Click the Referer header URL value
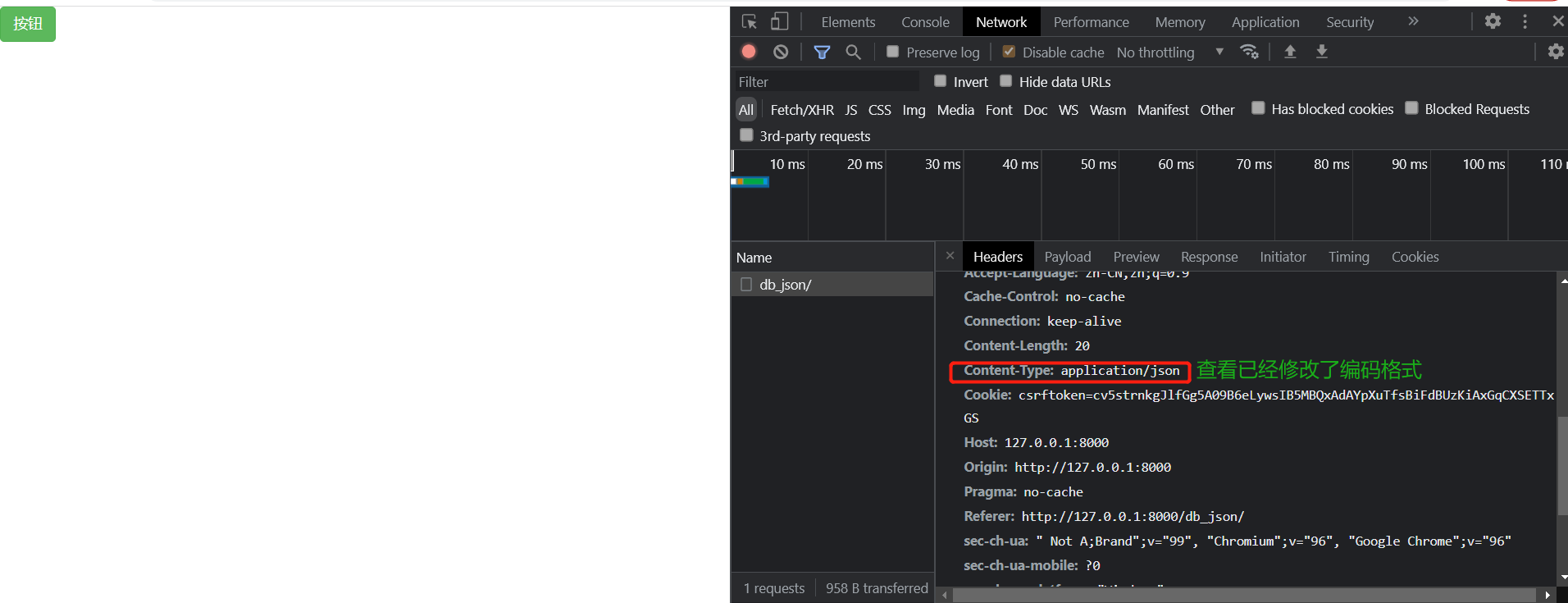 1133,516
